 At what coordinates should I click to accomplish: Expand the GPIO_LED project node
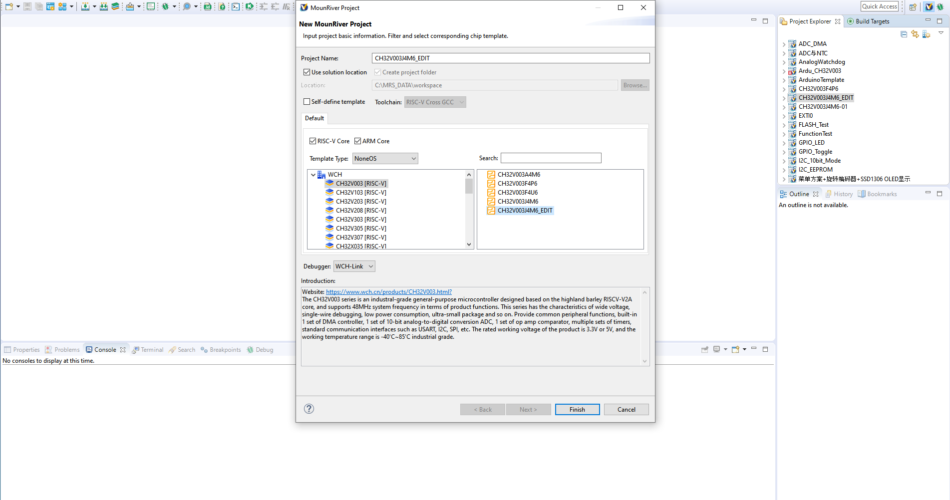pos(784,143)
